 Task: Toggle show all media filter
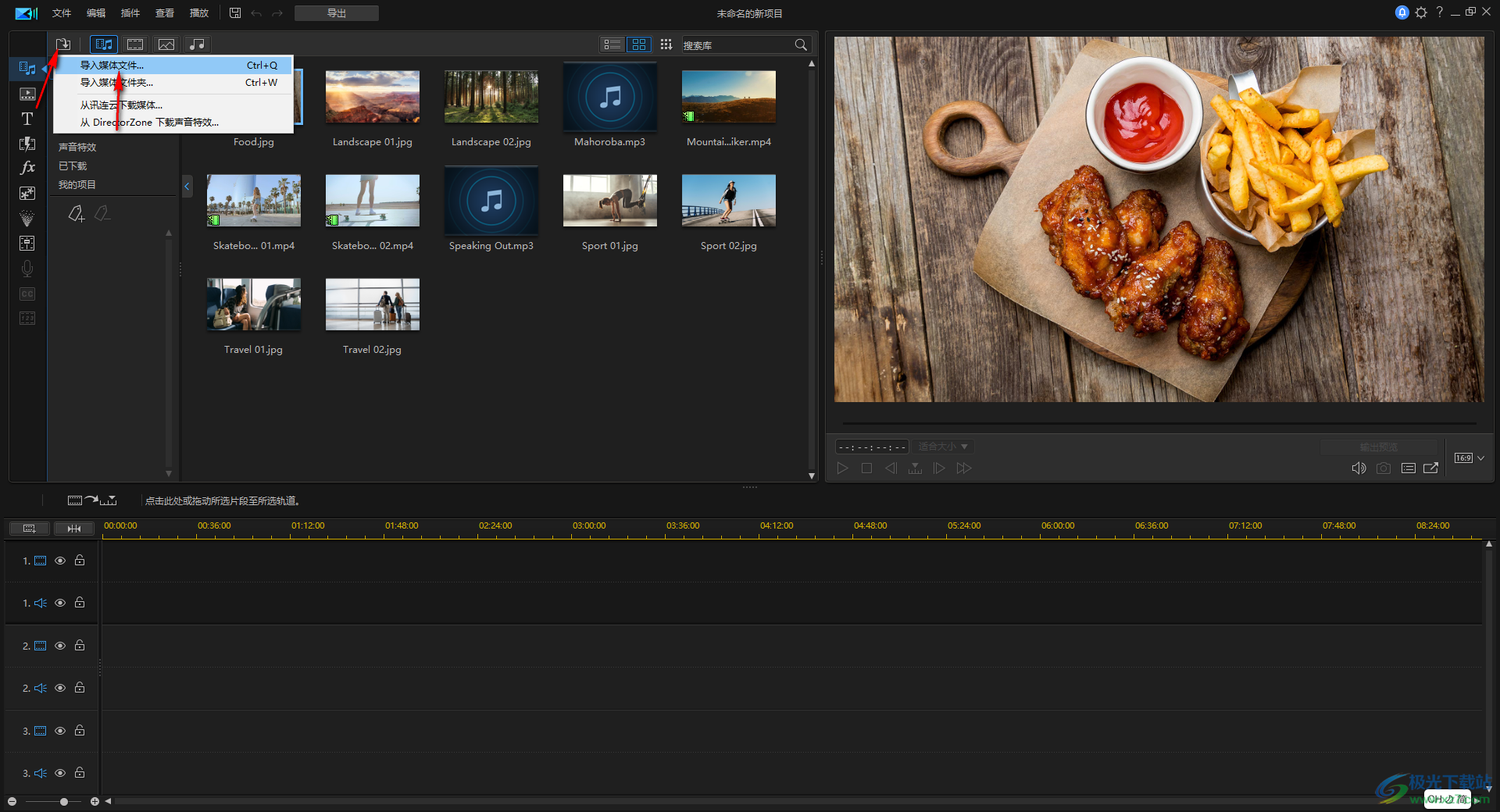click(x=104, y=45)
